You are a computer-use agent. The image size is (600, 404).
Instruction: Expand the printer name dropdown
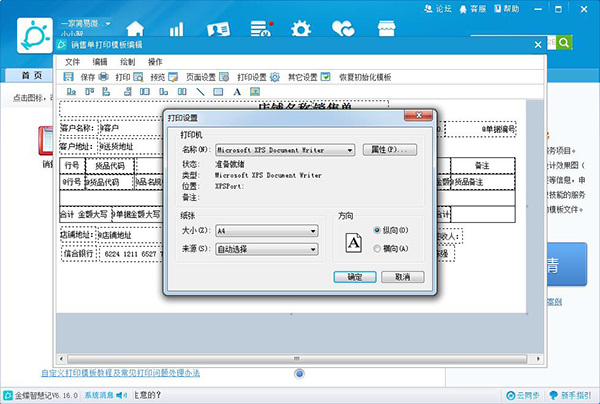[349, 150]
